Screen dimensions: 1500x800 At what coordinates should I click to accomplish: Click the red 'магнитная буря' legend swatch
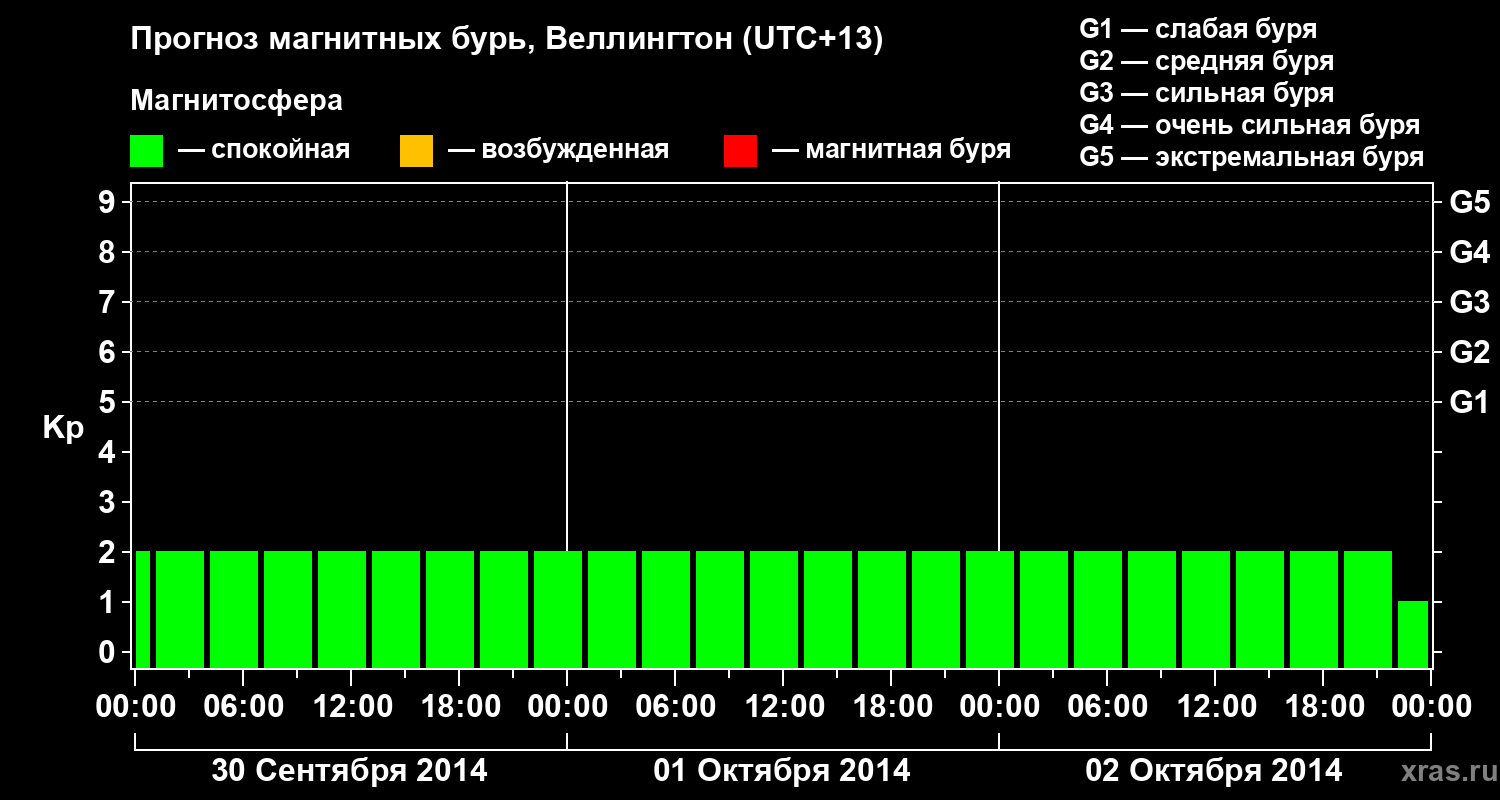pyautogui.click(x=740, y=151)
